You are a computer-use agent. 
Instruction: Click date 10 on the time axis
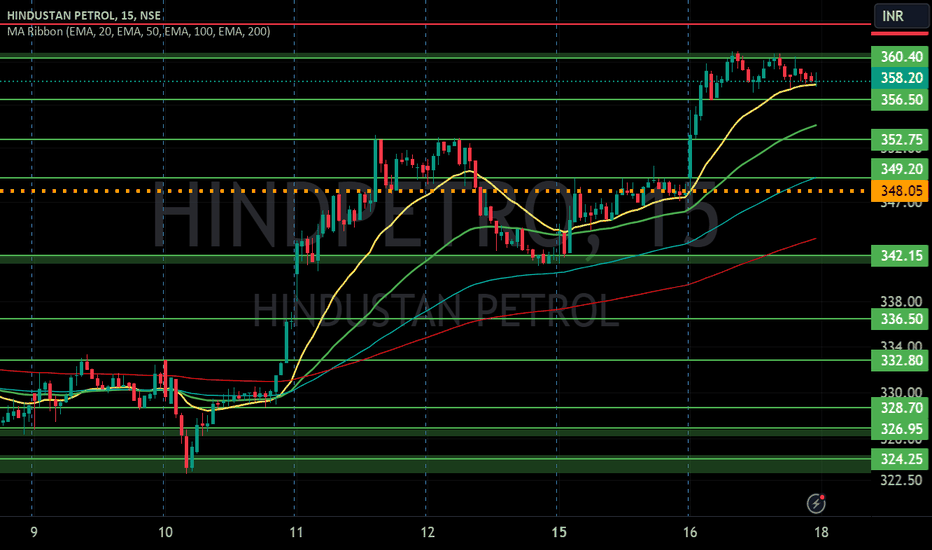(165, 532)
